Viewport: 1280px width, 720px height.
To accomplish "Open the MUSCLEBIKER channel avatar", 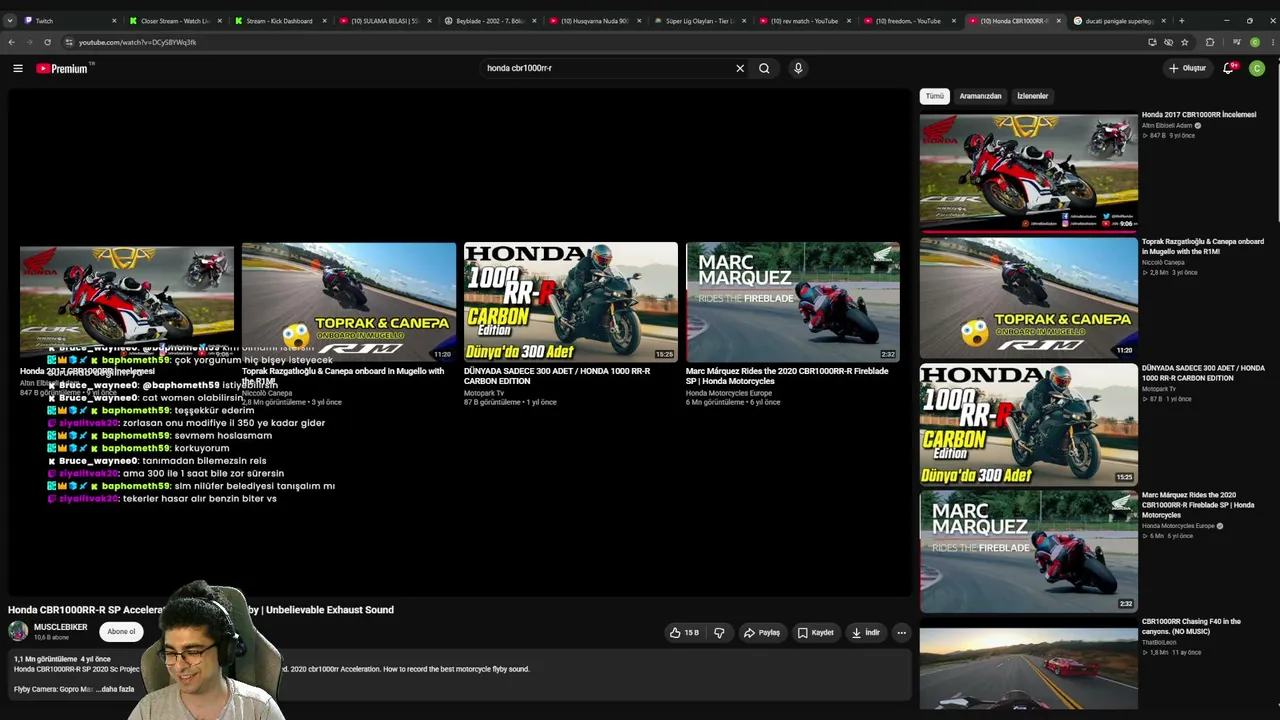I will click(x=18, y=631).
